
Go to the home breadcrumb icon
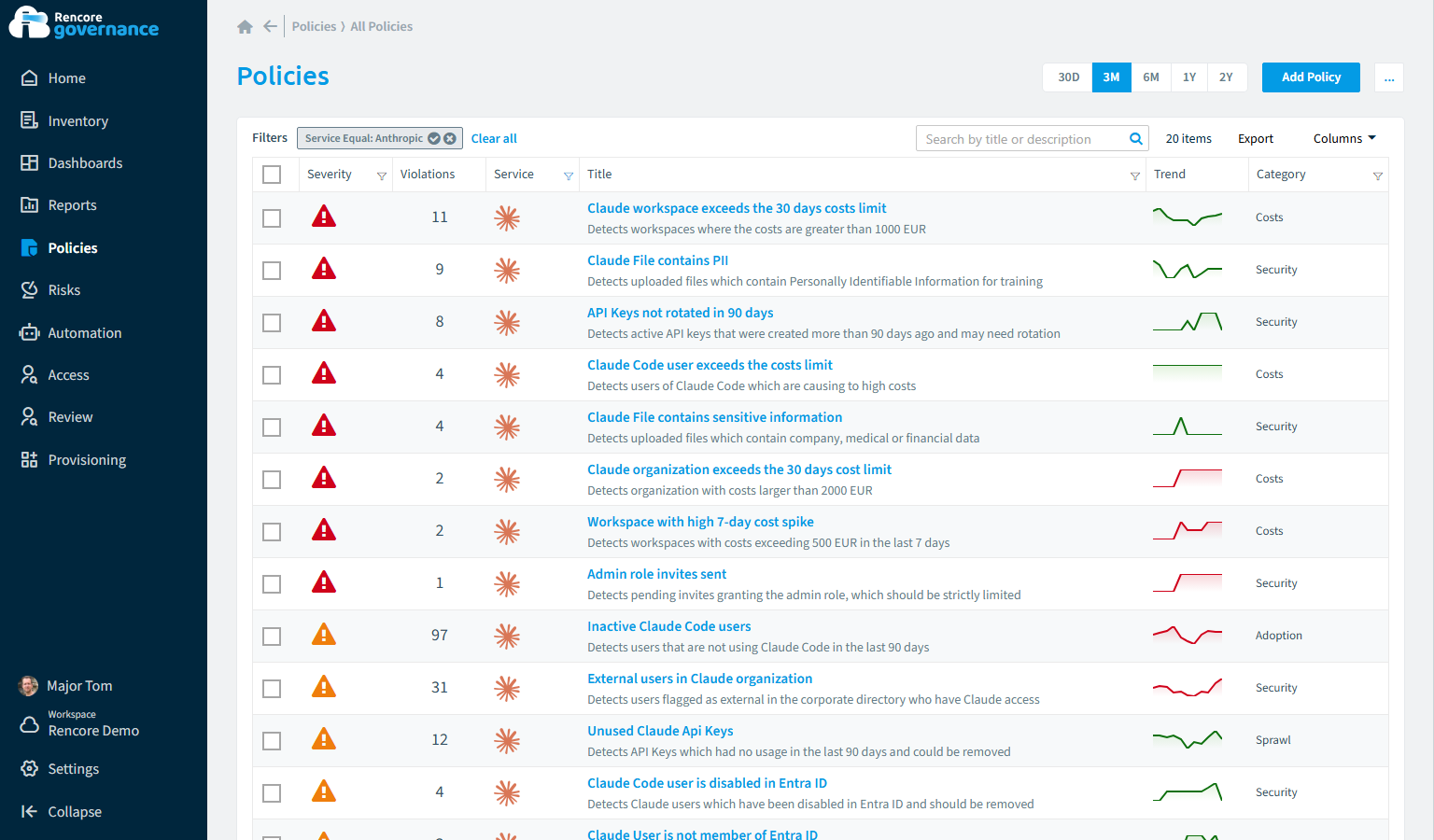tap(245, 27)
